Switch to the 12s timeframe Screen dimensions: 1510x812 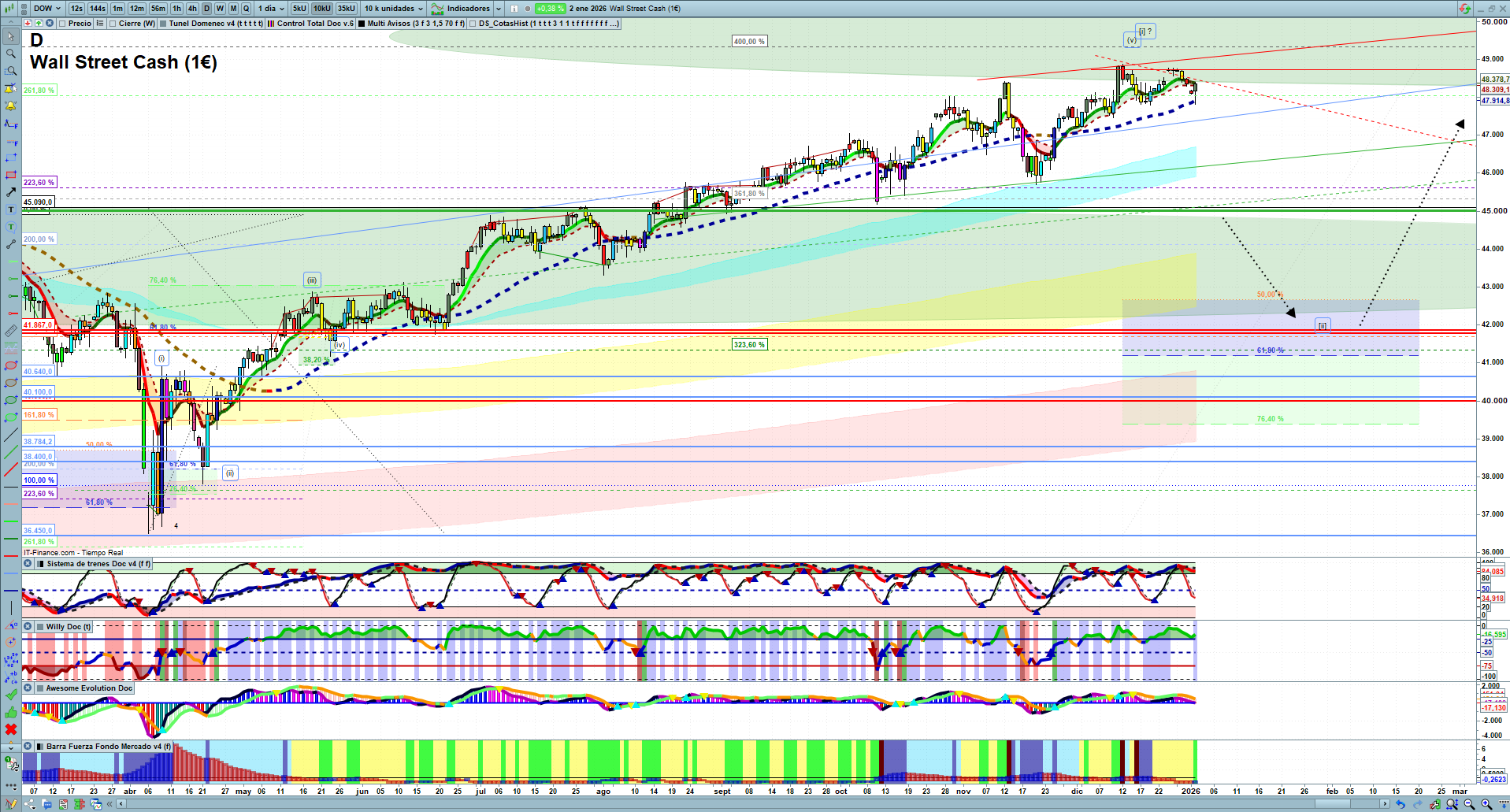[76, 9]
